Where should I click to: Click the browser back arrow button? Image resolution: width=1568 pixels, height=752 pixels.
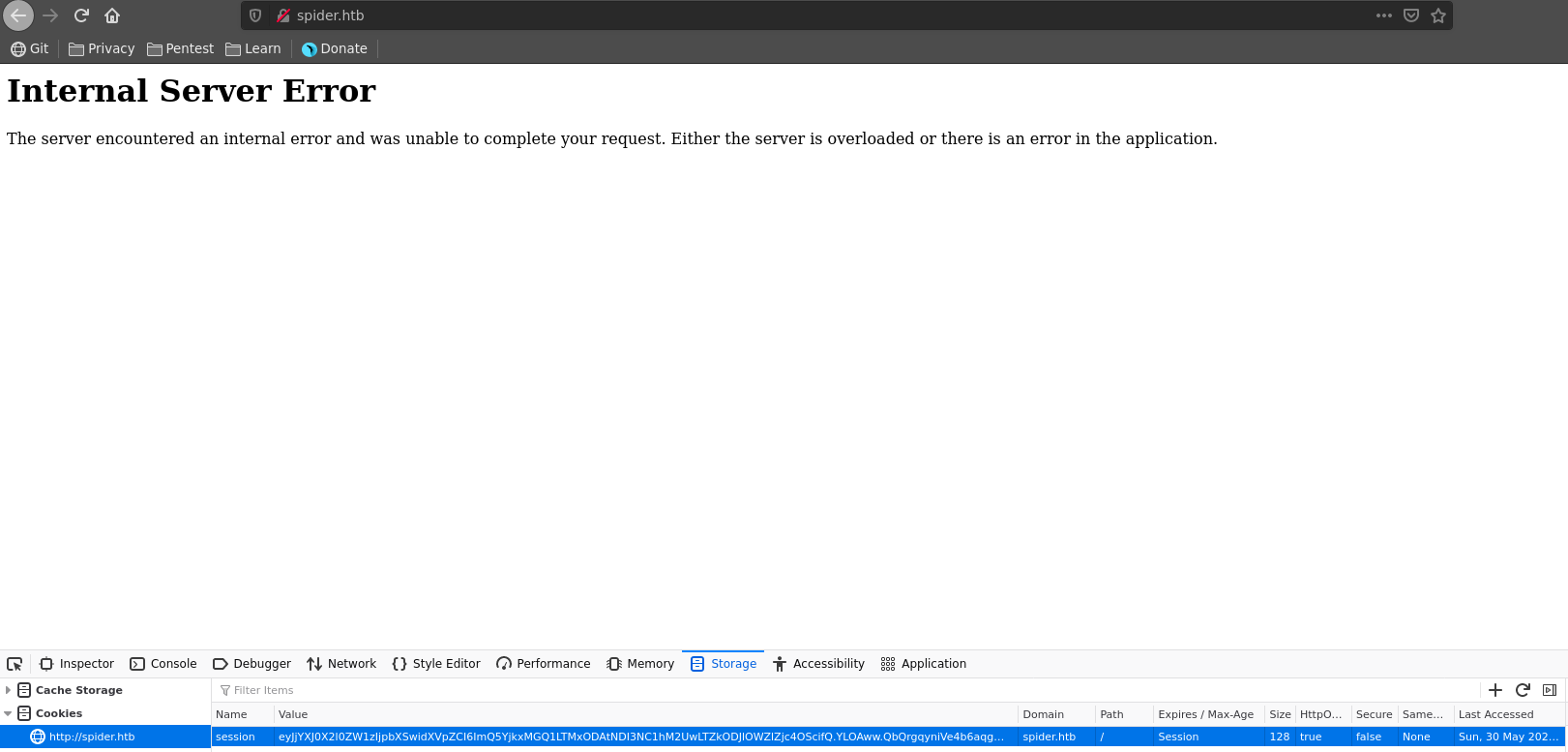(x=18, y=15)
